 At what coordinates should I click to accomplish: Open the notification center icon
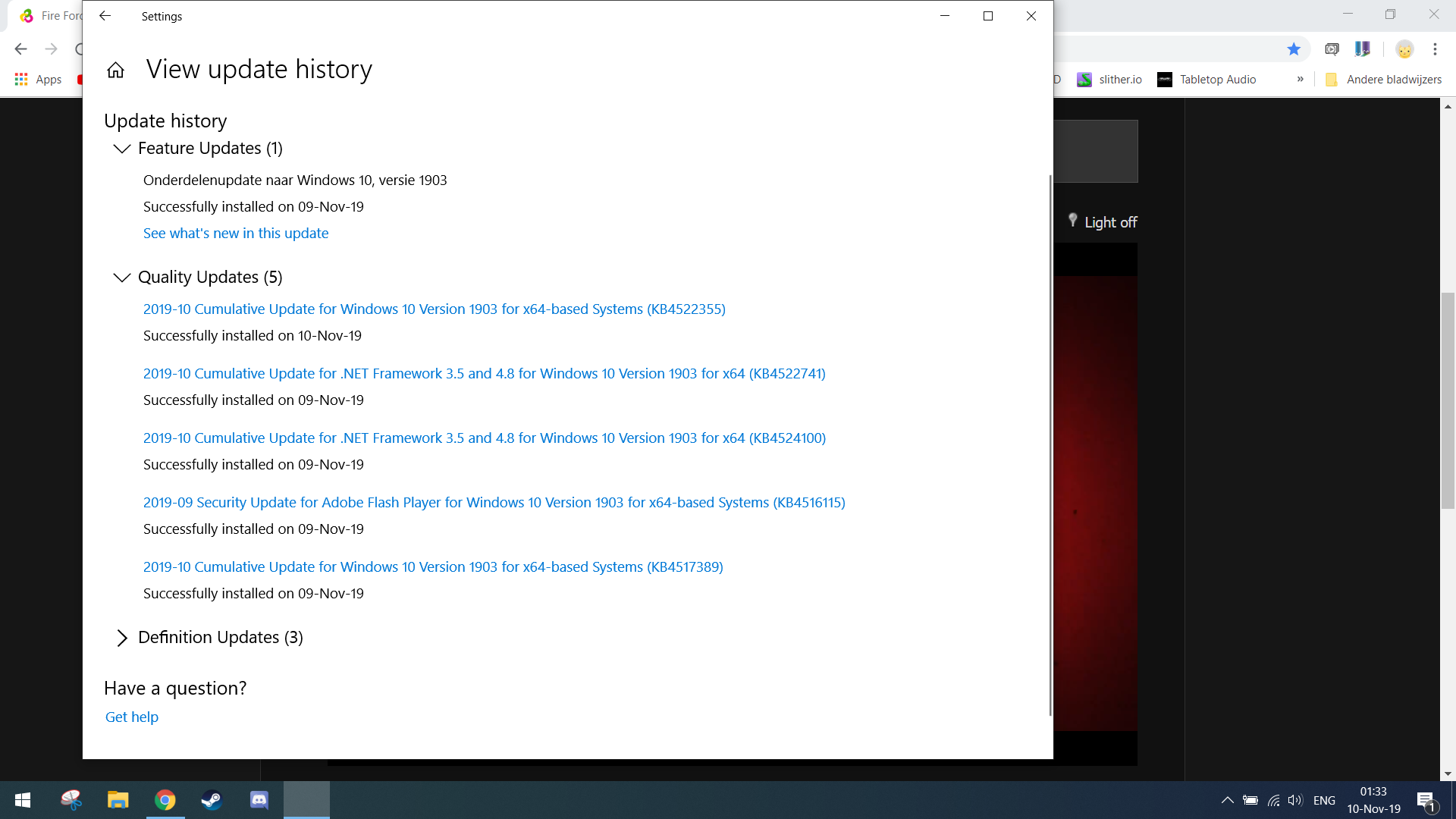pos(1426,800)
